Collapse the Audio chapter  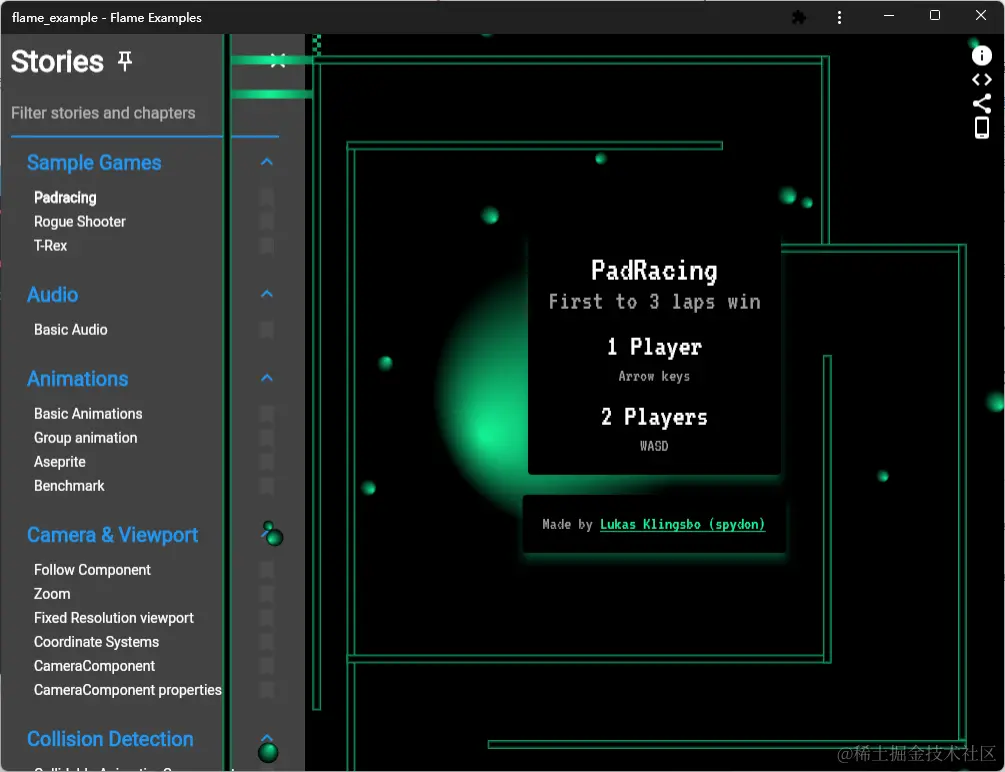267,294
